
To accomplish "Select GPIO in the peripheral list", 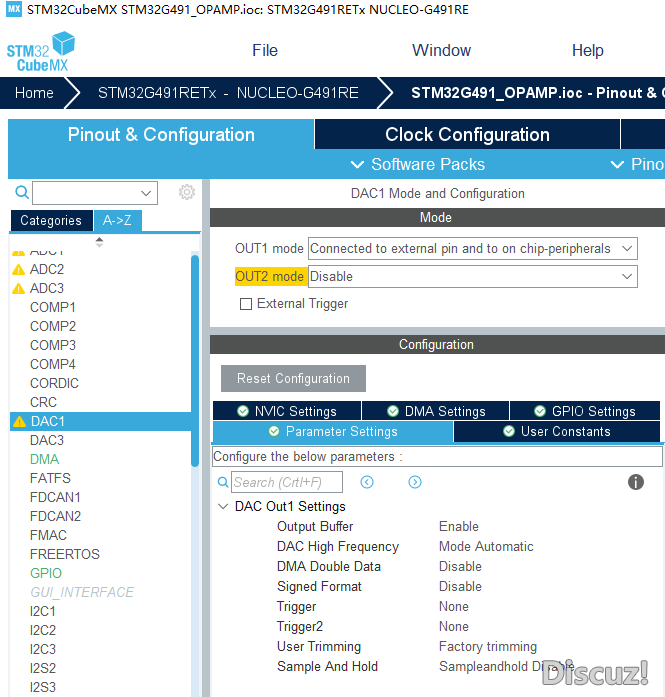I will click(x=46, y=573).
